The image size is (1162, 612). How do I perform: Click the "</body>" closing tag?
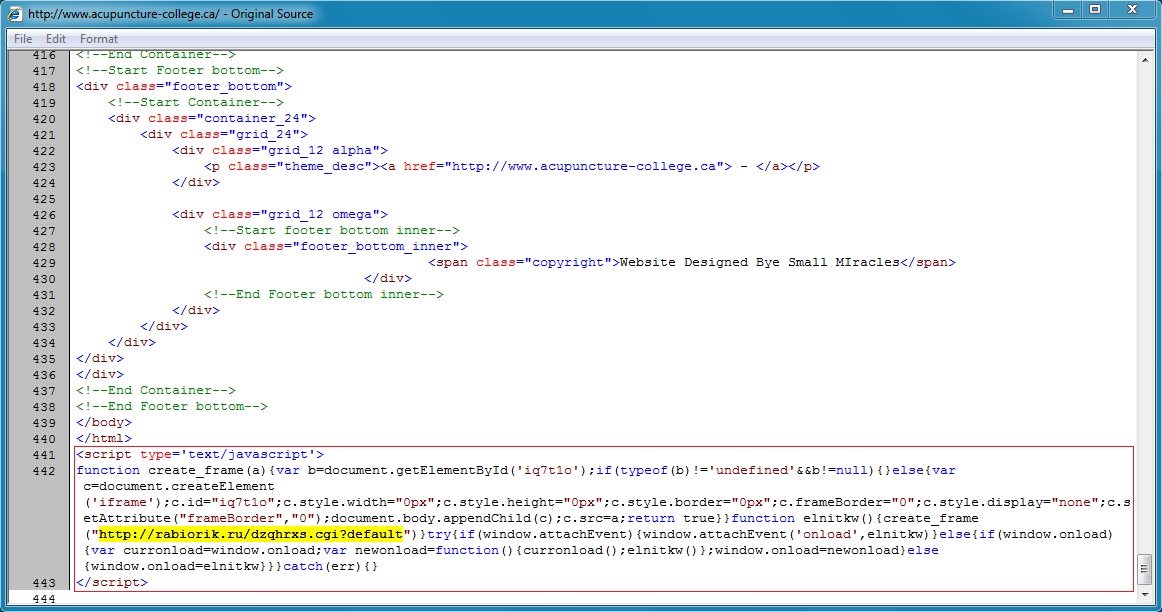(x=104, y=422)
